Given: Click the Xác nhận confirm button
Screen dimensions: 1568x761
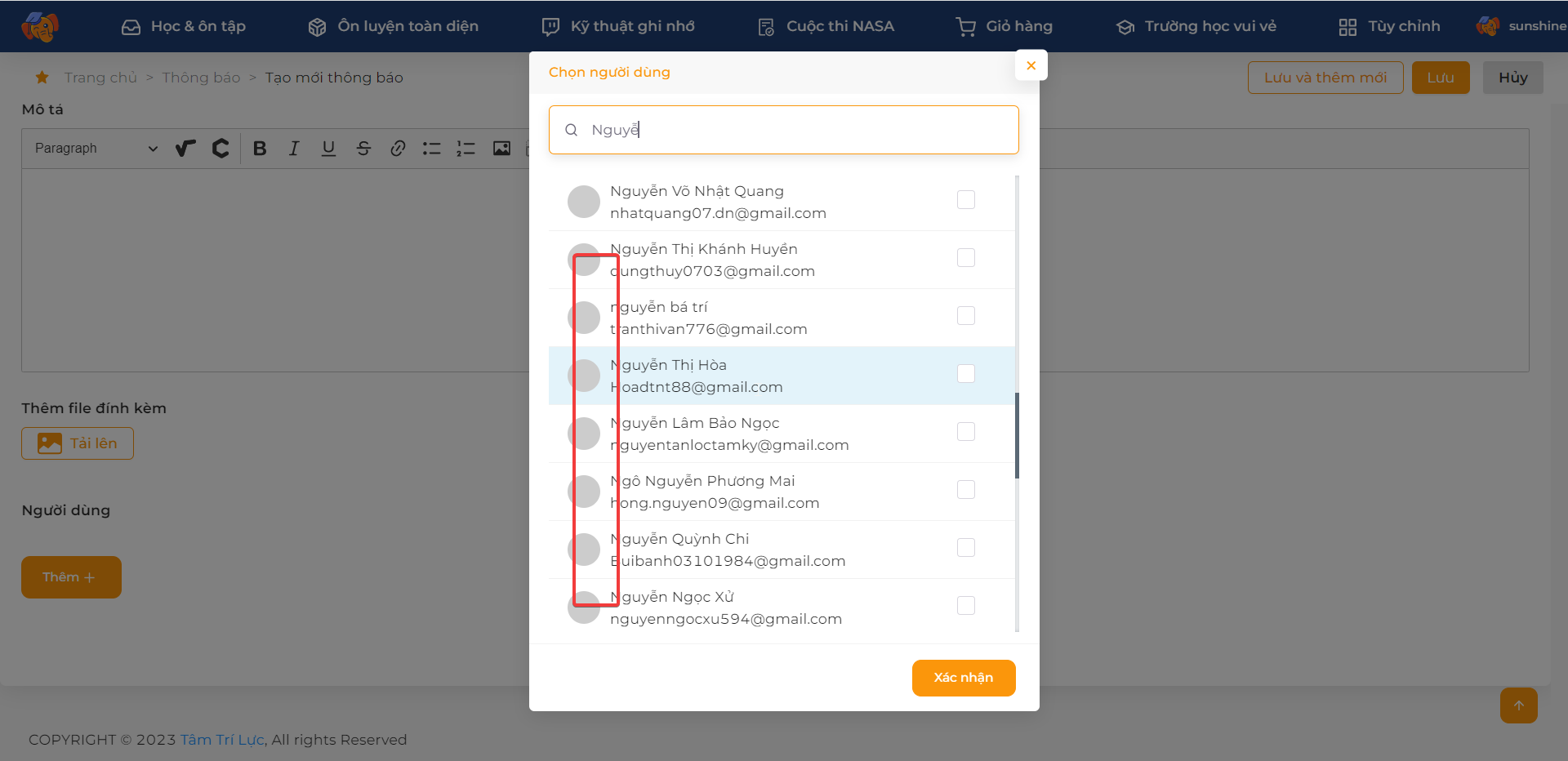Looking at the screenshot, I should tap(964, 678).
